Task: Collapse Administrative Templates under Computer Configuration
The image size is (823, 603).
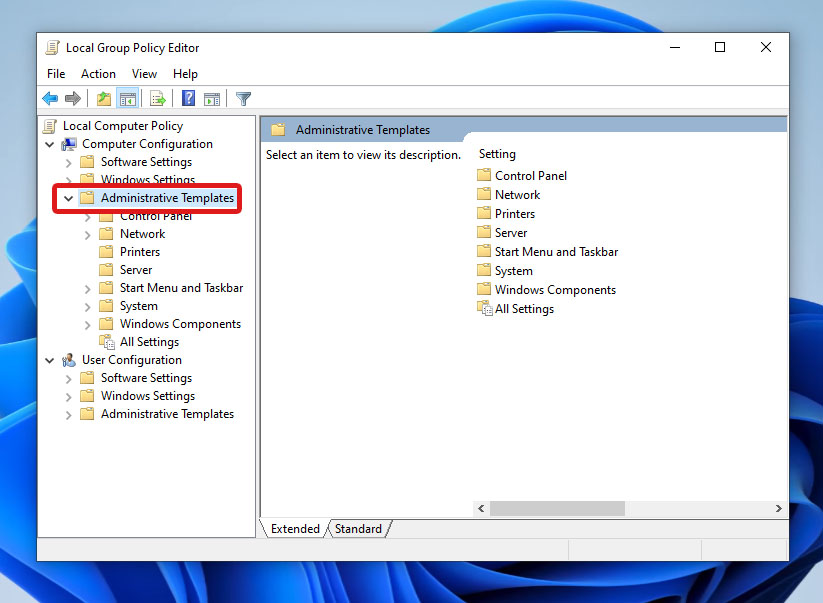Action: point(68,199)
